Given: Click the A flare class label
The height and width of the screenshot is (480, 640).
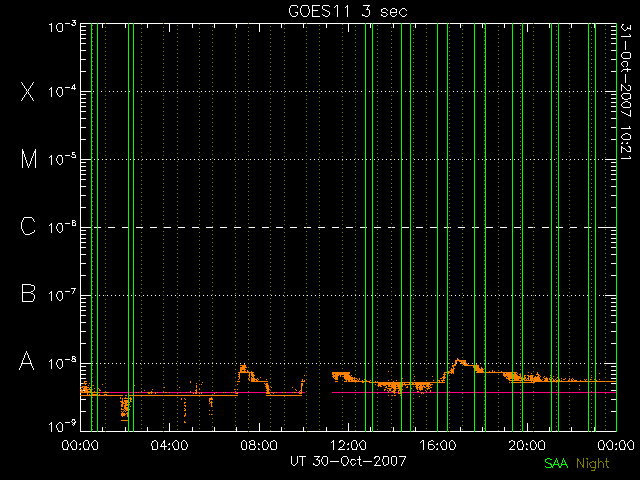Looking at the screenshot, I should coord(27,361).
